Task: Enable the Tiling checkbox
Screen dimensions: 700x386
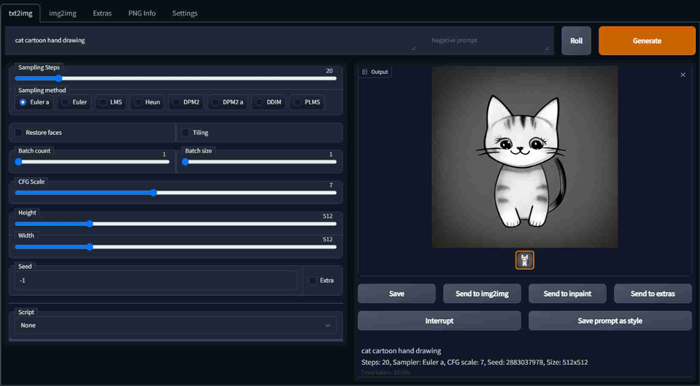Action: point(185,133)
